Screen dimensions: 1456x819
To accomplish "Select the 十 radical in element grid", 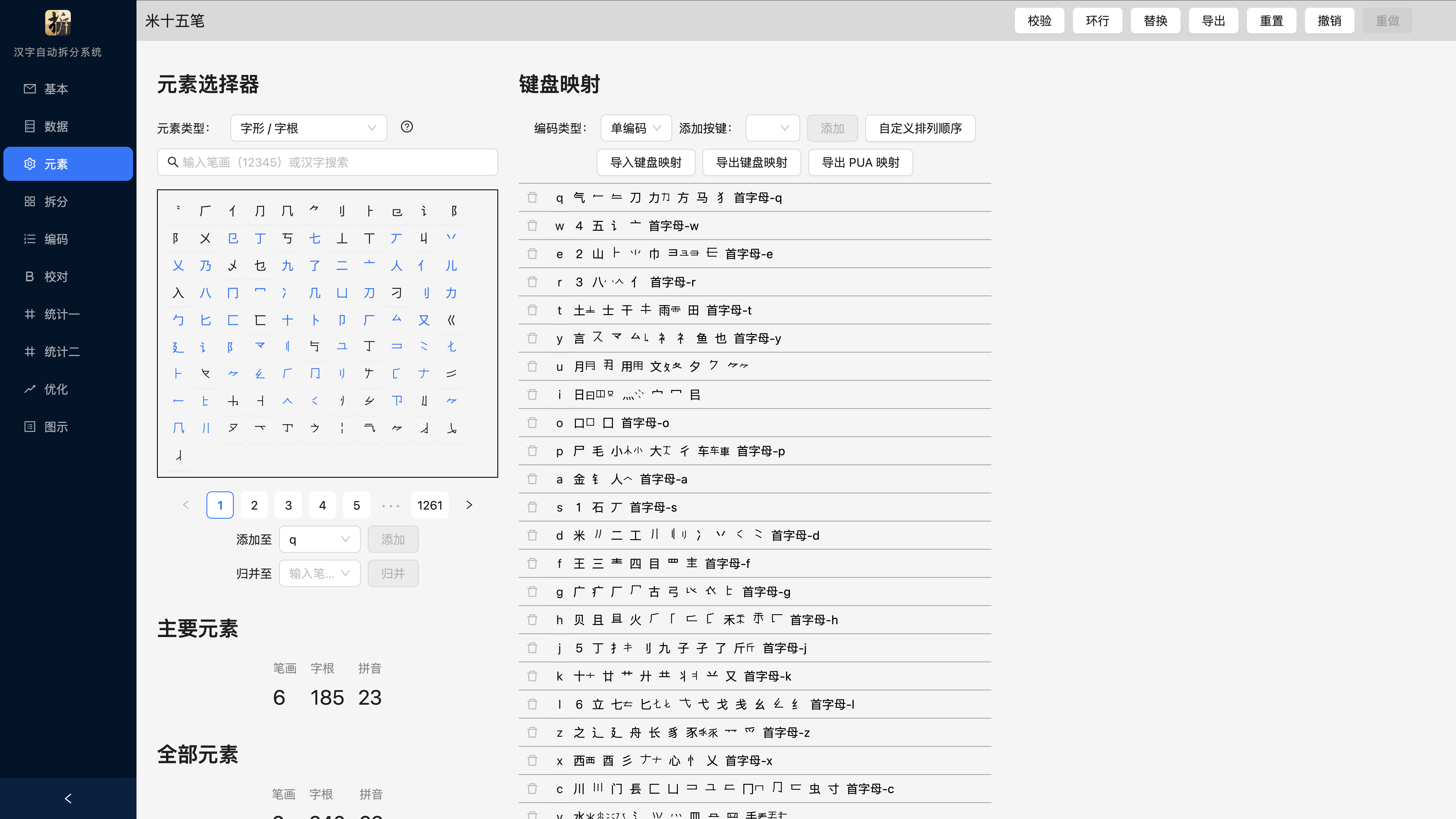I will tap(287, 320).
